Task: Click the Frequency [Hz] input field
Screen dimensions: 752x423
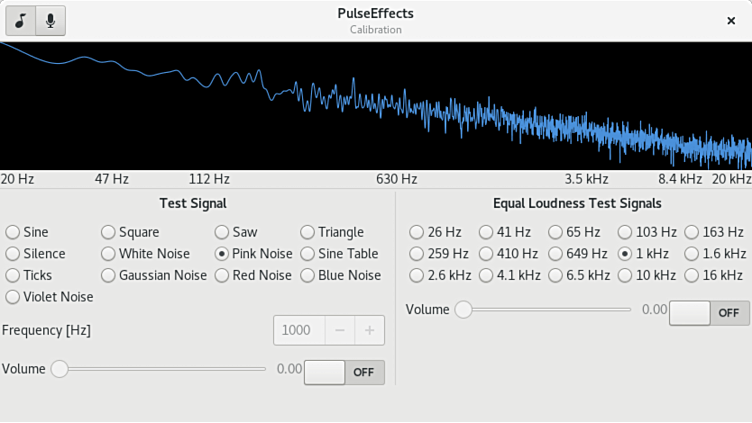Action: 298,330
